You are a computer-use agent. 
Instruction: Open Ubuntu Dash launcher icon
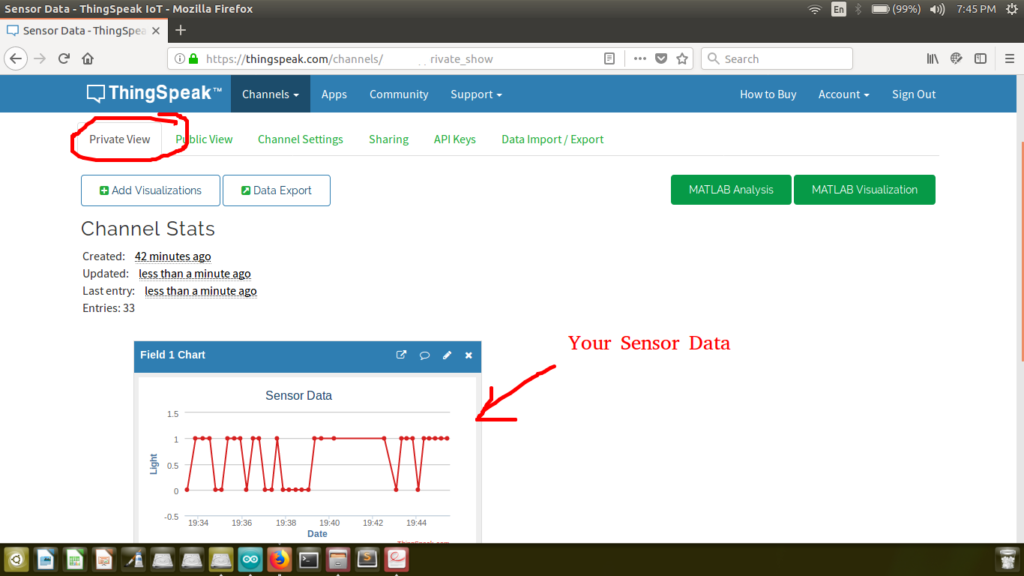pos(16,560)
